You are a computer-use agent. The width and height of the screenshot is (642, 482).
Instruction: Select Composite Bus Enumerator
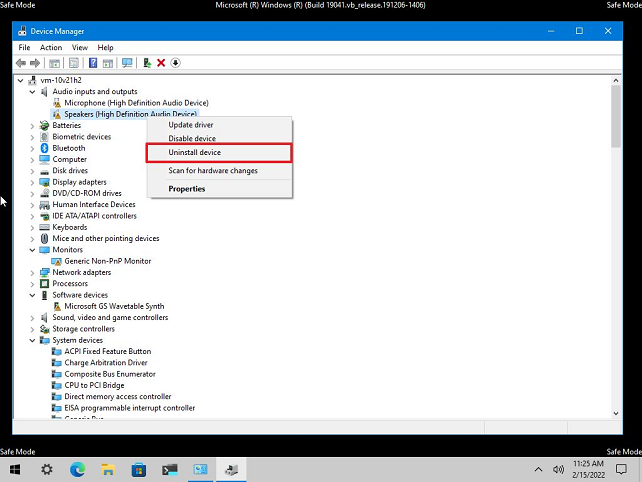[110, 374]
